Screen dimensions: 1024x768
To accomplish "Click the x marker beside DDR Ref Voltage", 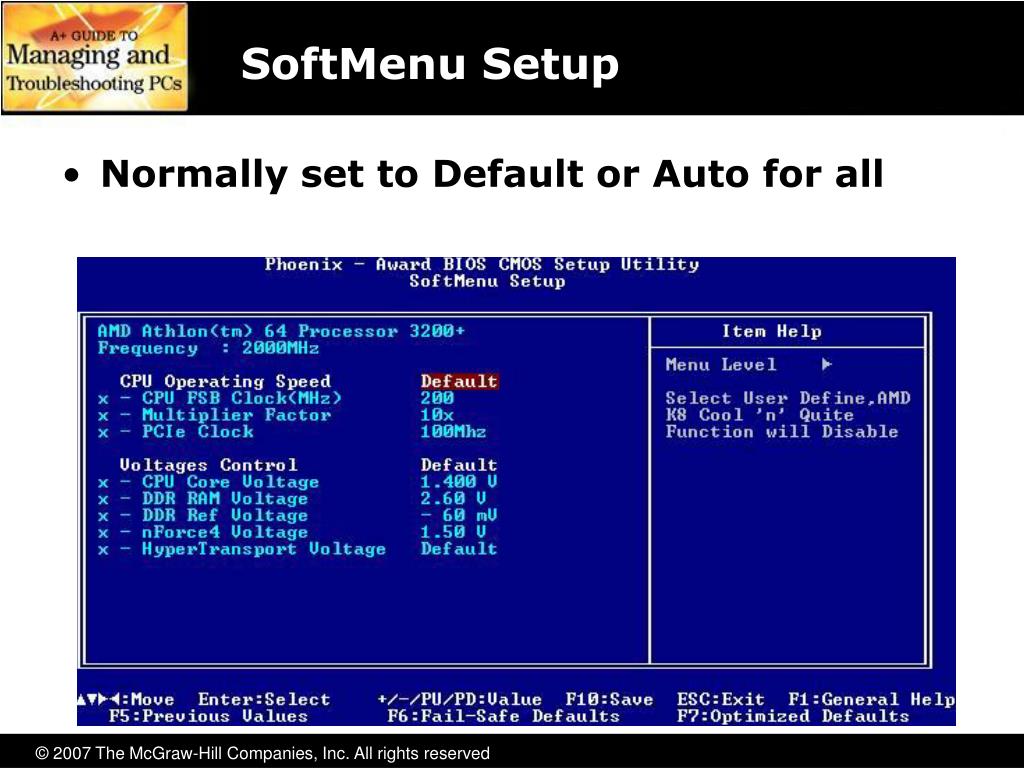I will tap(103, 517).
